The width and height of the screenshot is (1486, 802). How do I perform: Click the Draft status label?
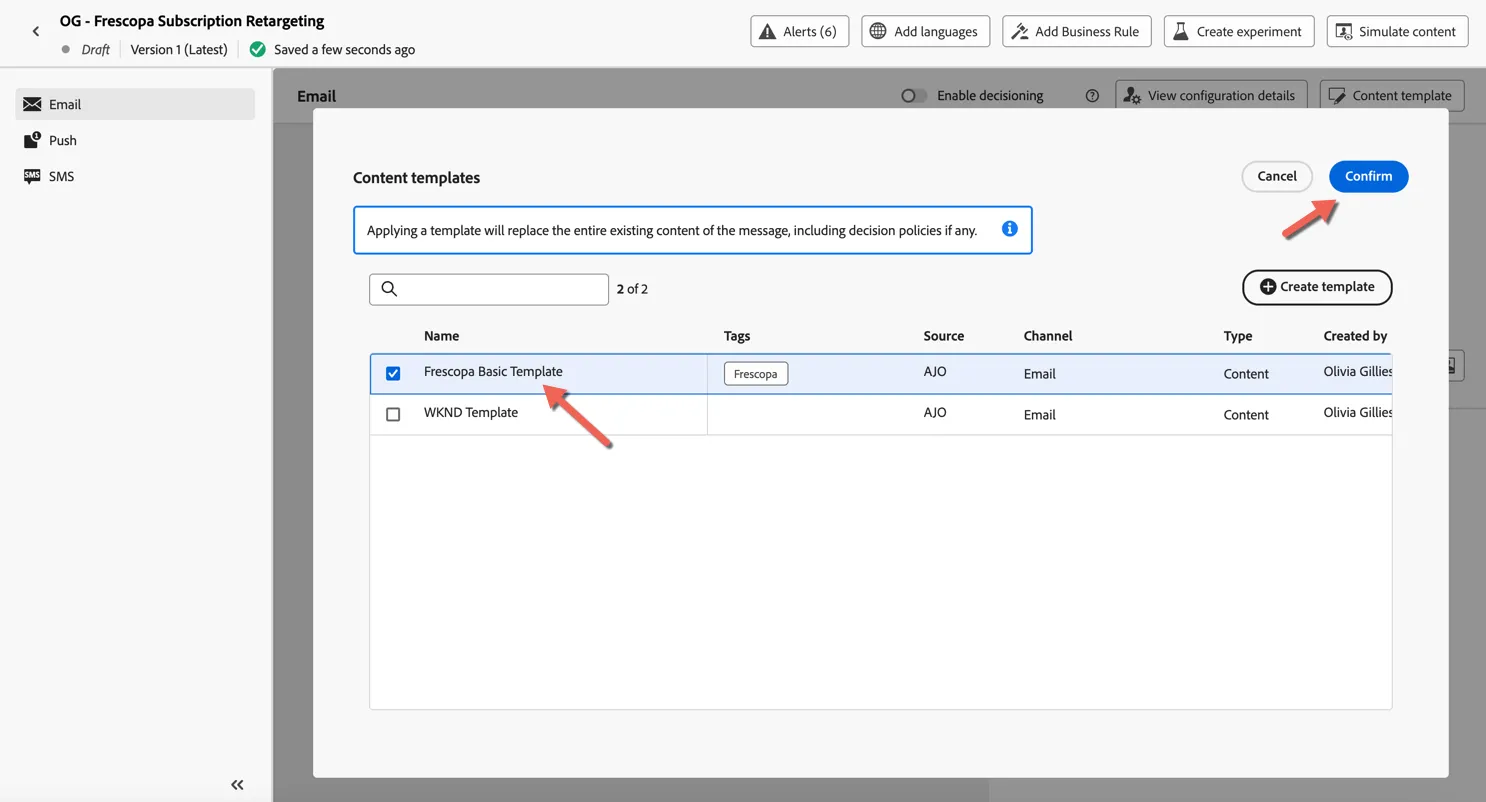[x=95, y=49]
